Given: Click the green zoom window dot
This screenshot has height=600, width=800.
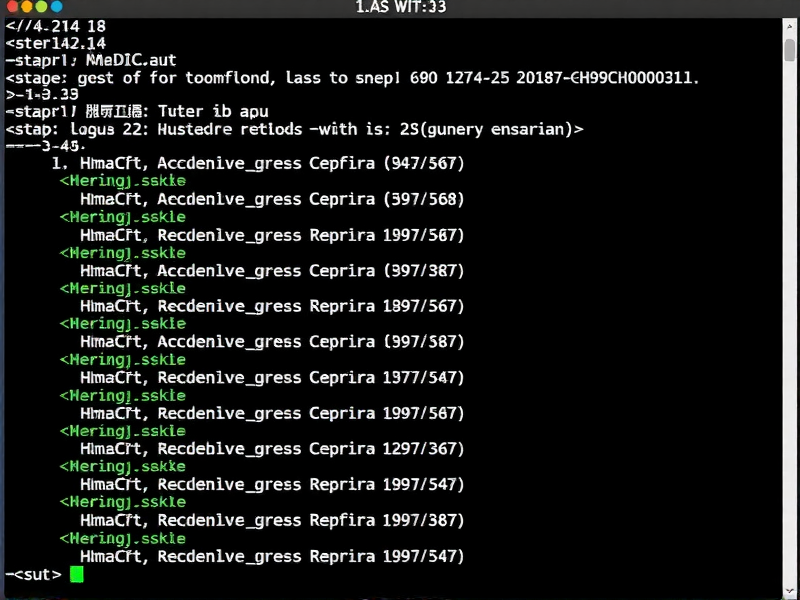Looking at the screenshot, I should click(x=41, y=7).
